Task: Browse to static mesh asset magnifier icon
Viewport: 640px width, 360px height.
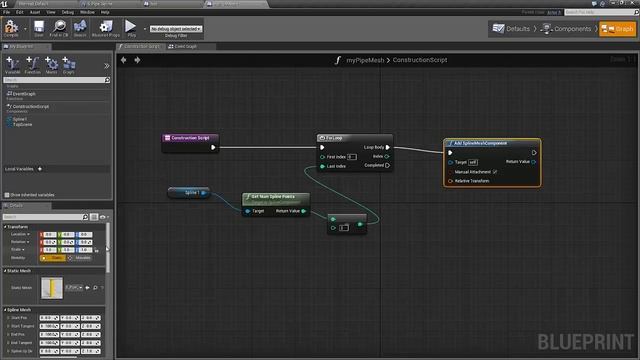Action: point(95,287)
